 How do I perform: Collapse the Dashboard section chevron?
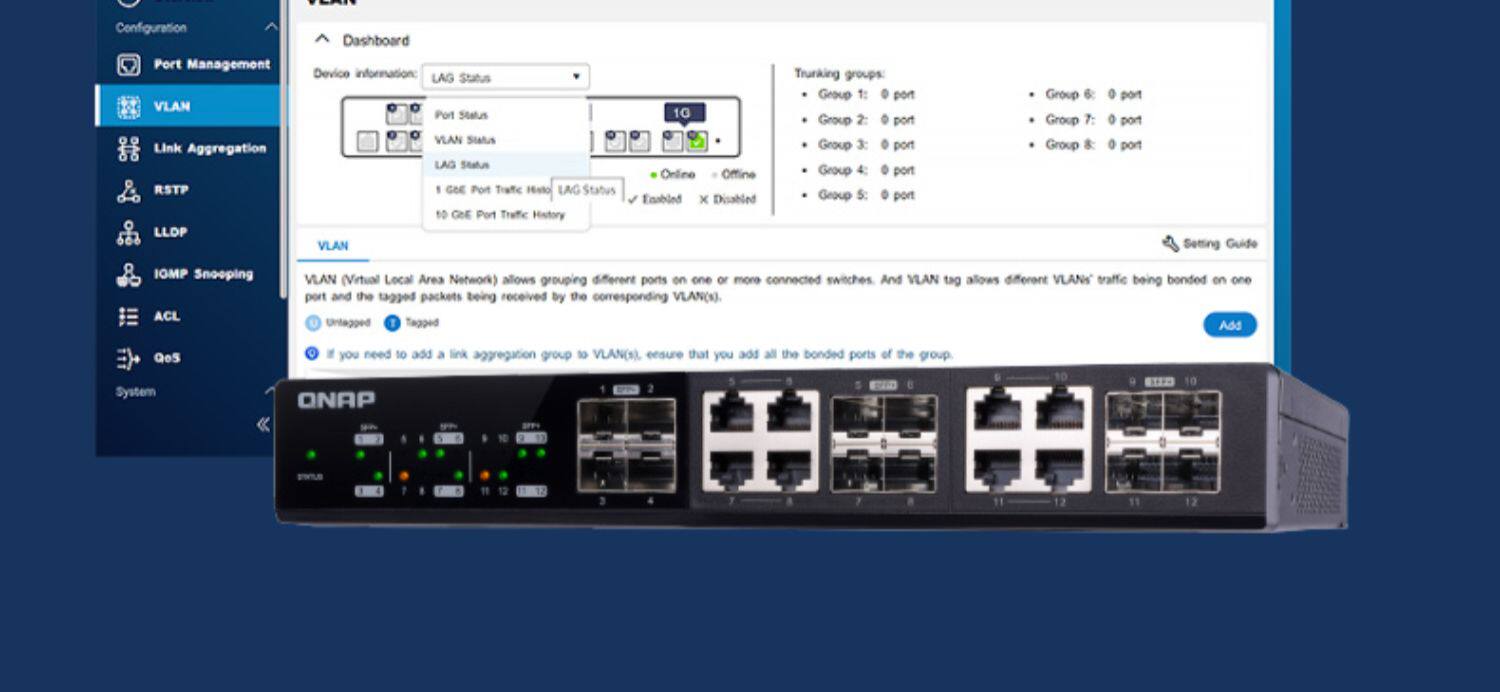pos(322,40)
